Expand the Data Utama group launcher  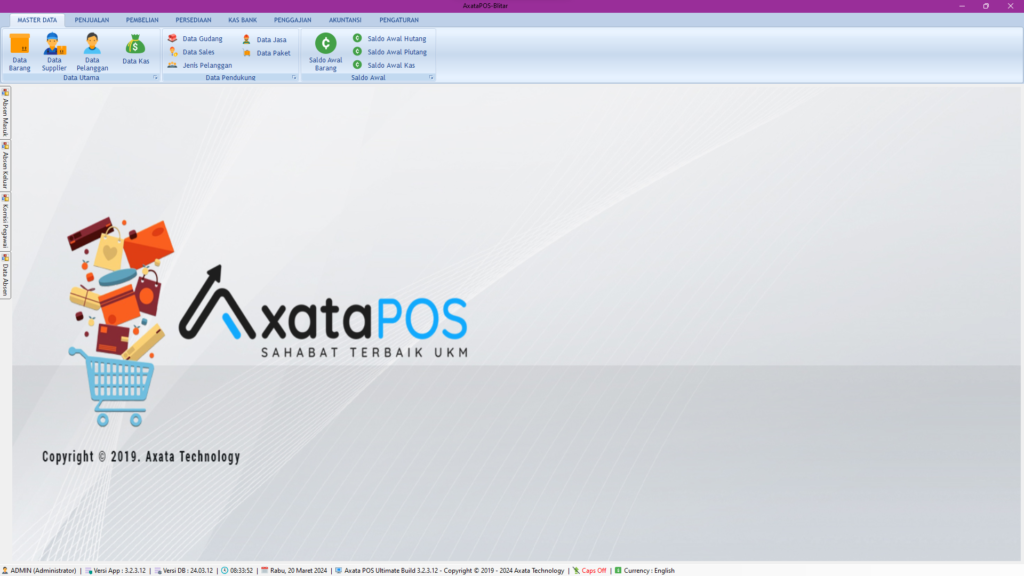[155, 78]
